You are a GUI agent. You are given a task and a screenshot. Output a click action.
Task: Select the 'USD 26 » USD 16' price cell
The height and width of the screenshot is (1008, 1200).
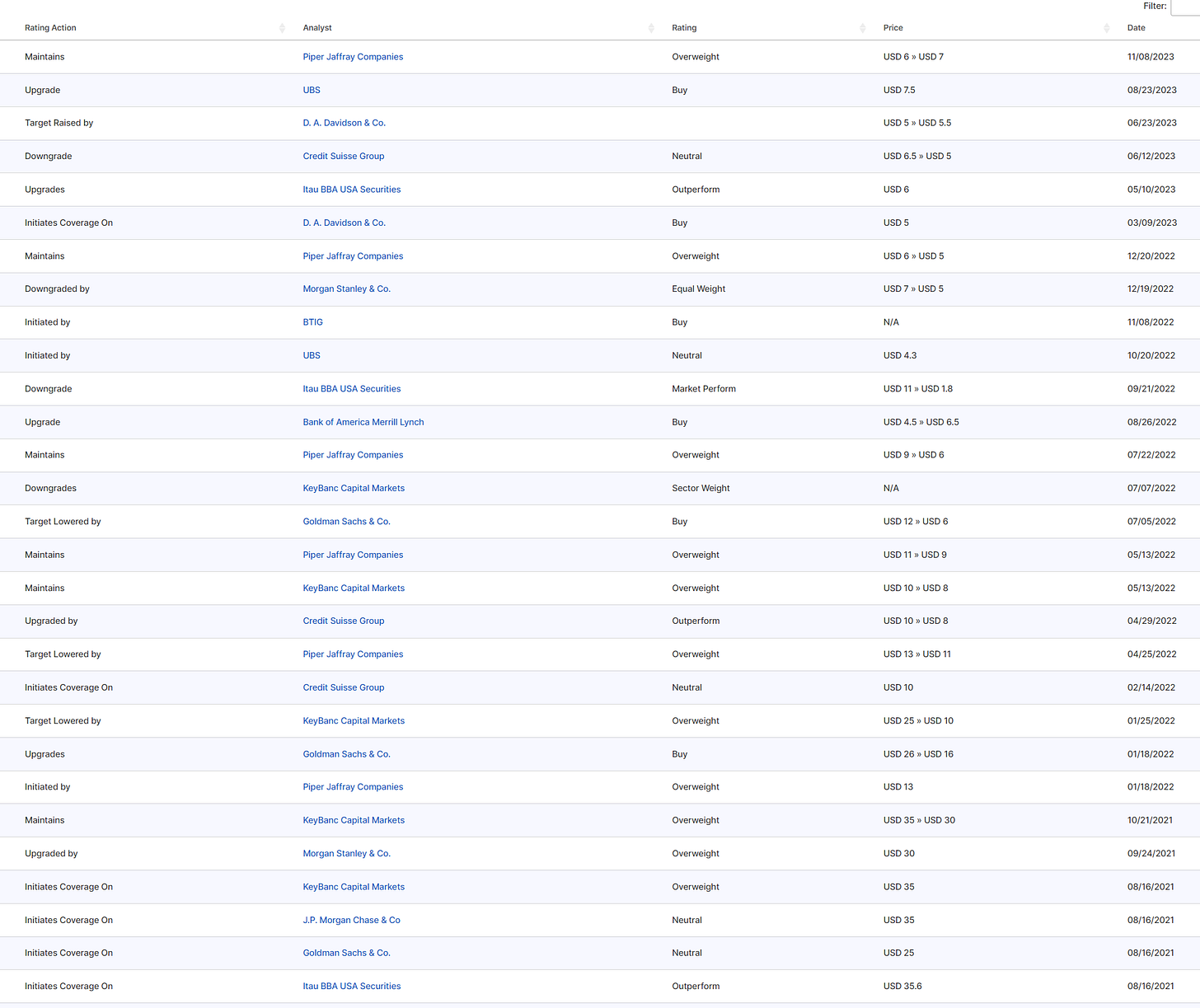918,754
